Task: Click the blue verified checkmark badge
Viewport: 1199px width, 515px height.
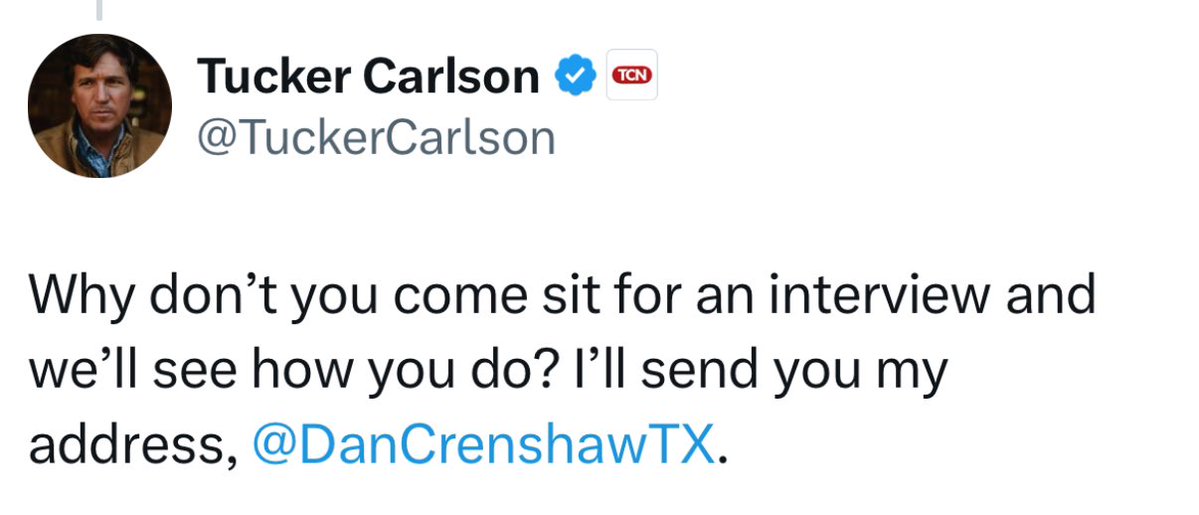Action: pyautogui.click(x=576, y=76)
